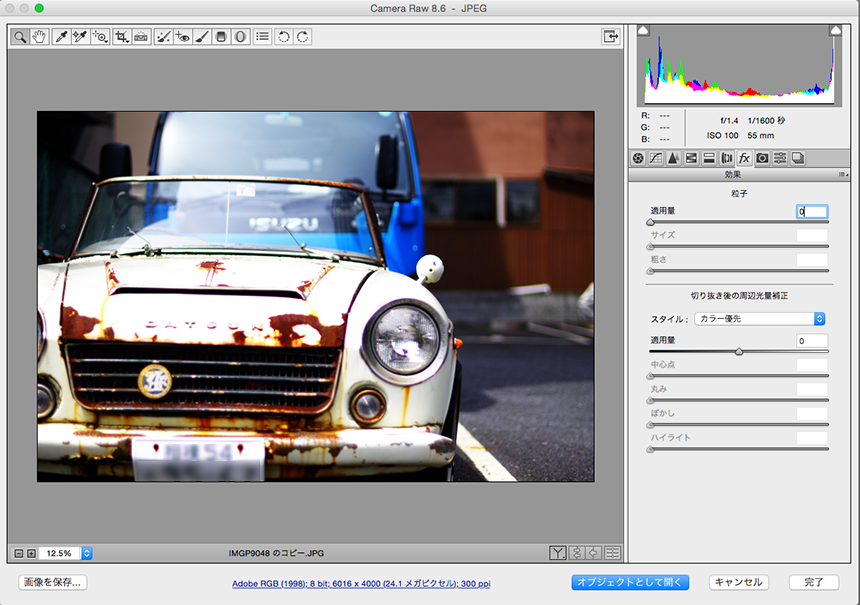
Task: Click the plus zoom in button
Action: pyautogui.click(x=31, y=553)
